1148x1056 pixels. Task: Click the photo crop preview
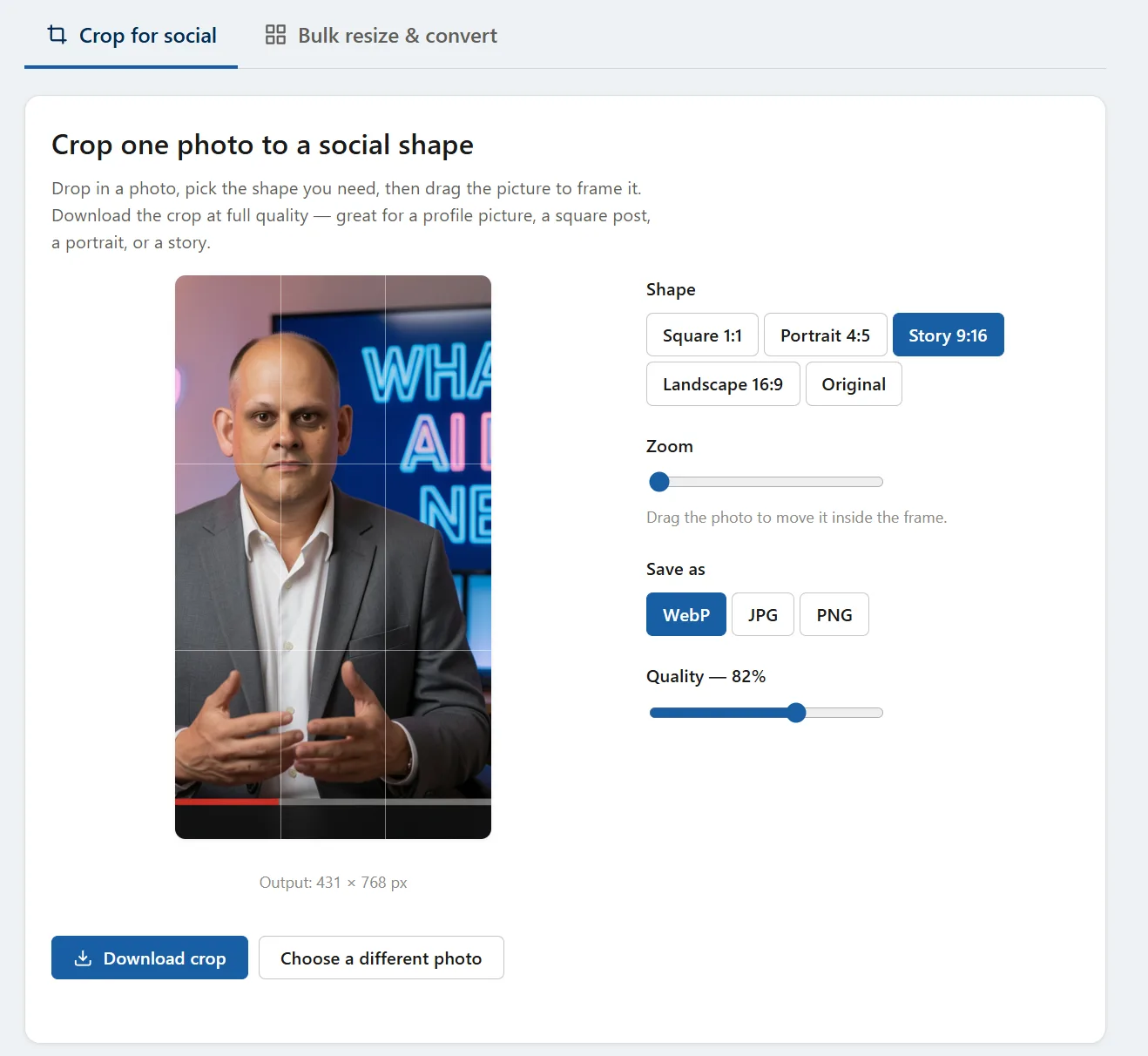333,558
